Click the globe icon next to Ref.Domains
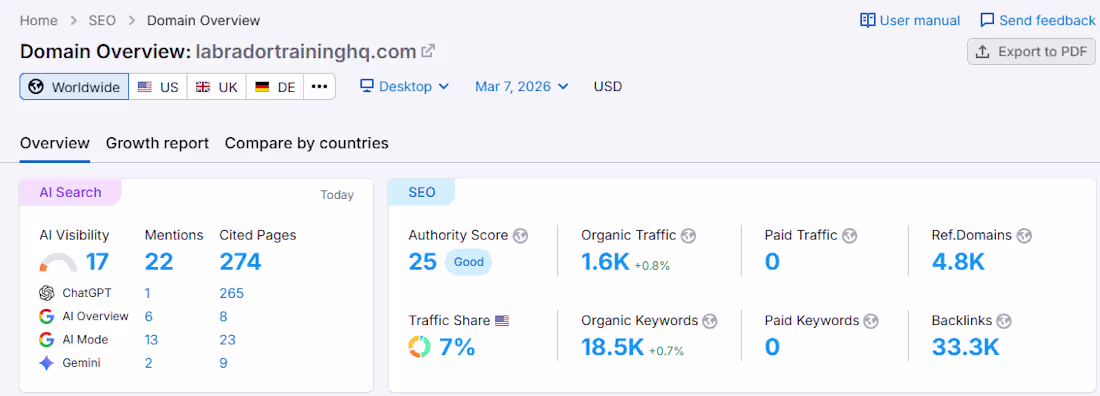 [x=1024, y=236]
